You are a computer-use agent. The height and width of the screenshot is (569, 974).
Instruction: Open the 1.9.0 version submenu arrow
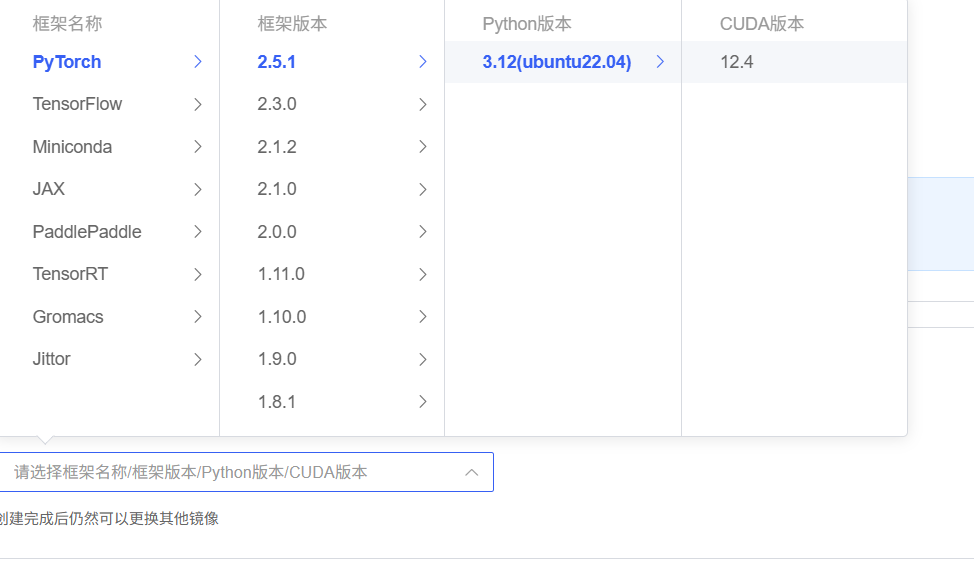422,360
